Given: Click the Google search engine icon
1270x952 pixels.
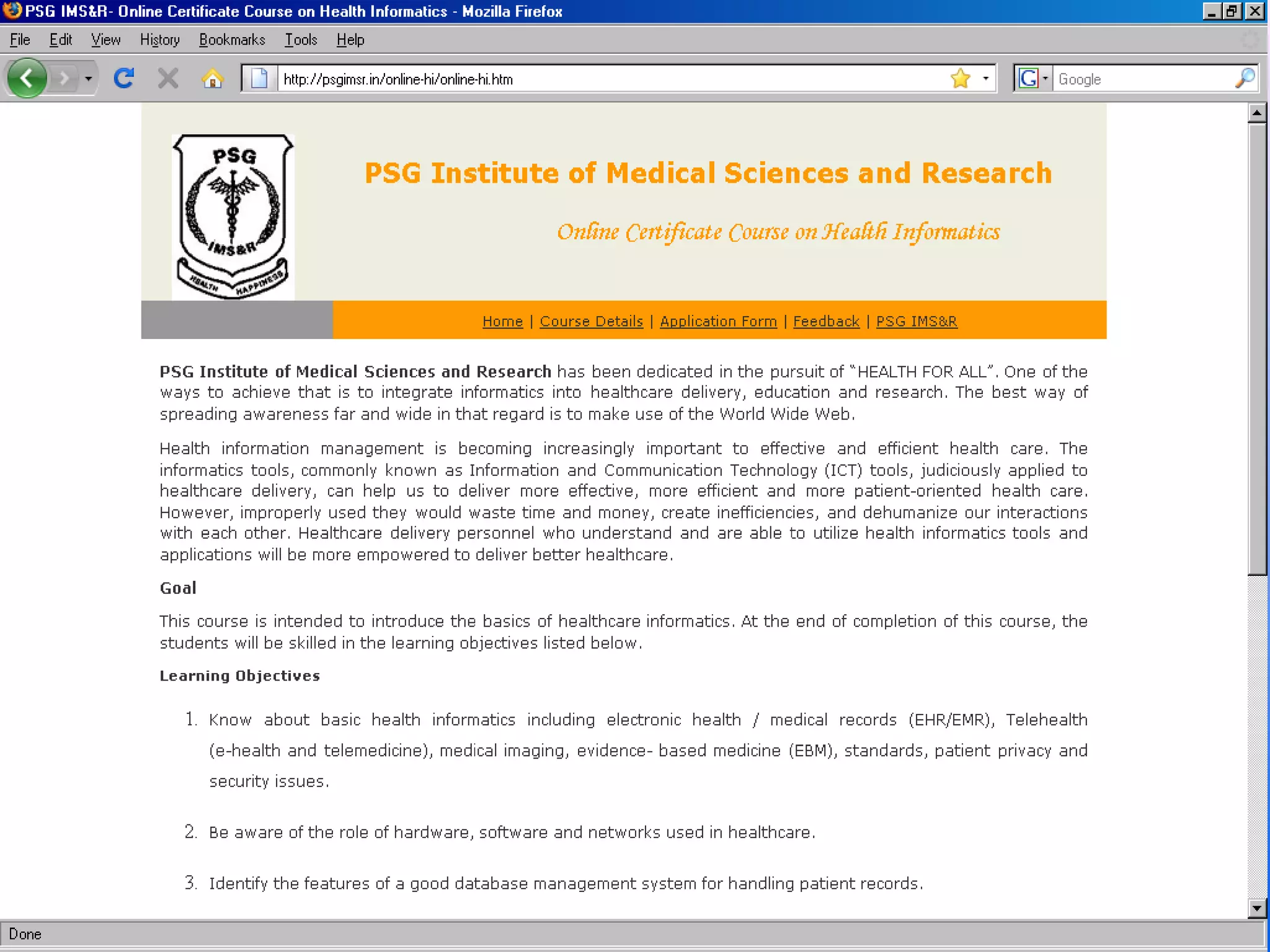Looking at the screenshot, I should (1028, 79).
